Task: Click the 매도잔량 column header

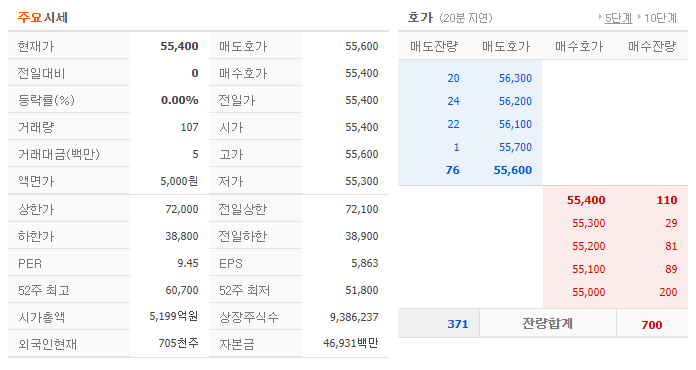Action: (434, 46)
